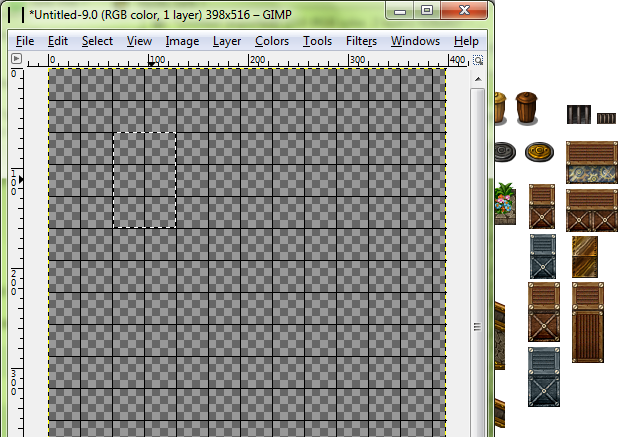Click the tall blue-gray metal crate at bottom
Screen dimensions: 626x437
pyautogui.click(x=544, y=377)
